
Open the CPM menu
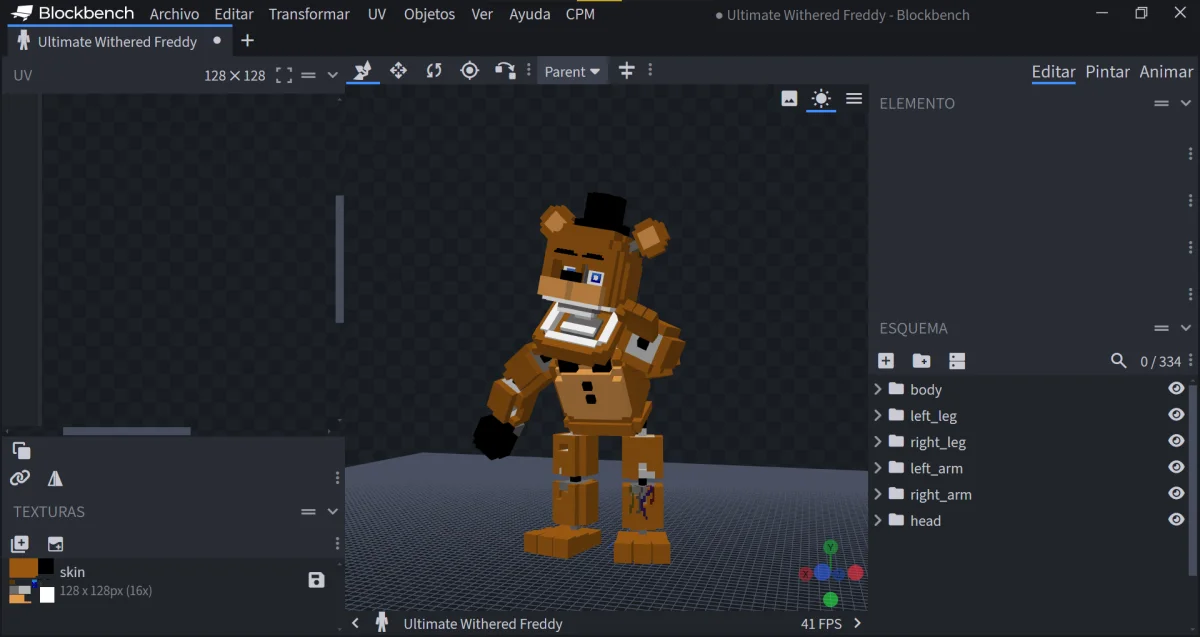(x=580, y=14)
